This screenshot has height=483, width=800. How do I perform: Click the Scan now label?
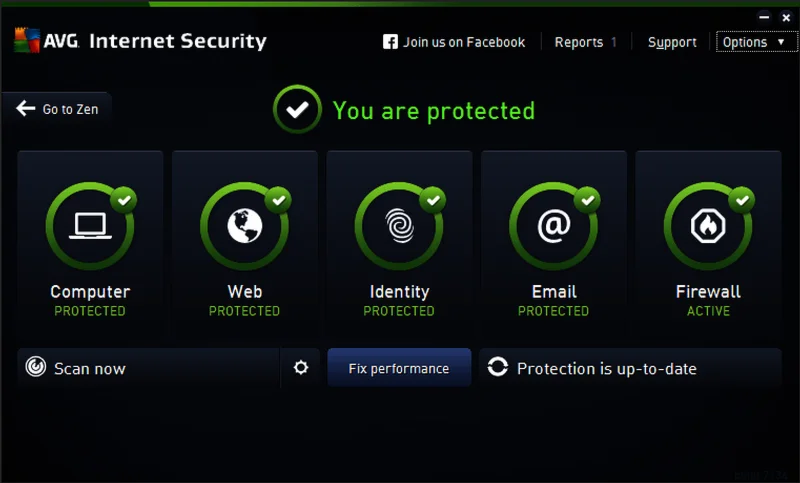click(x=90, y=369)
